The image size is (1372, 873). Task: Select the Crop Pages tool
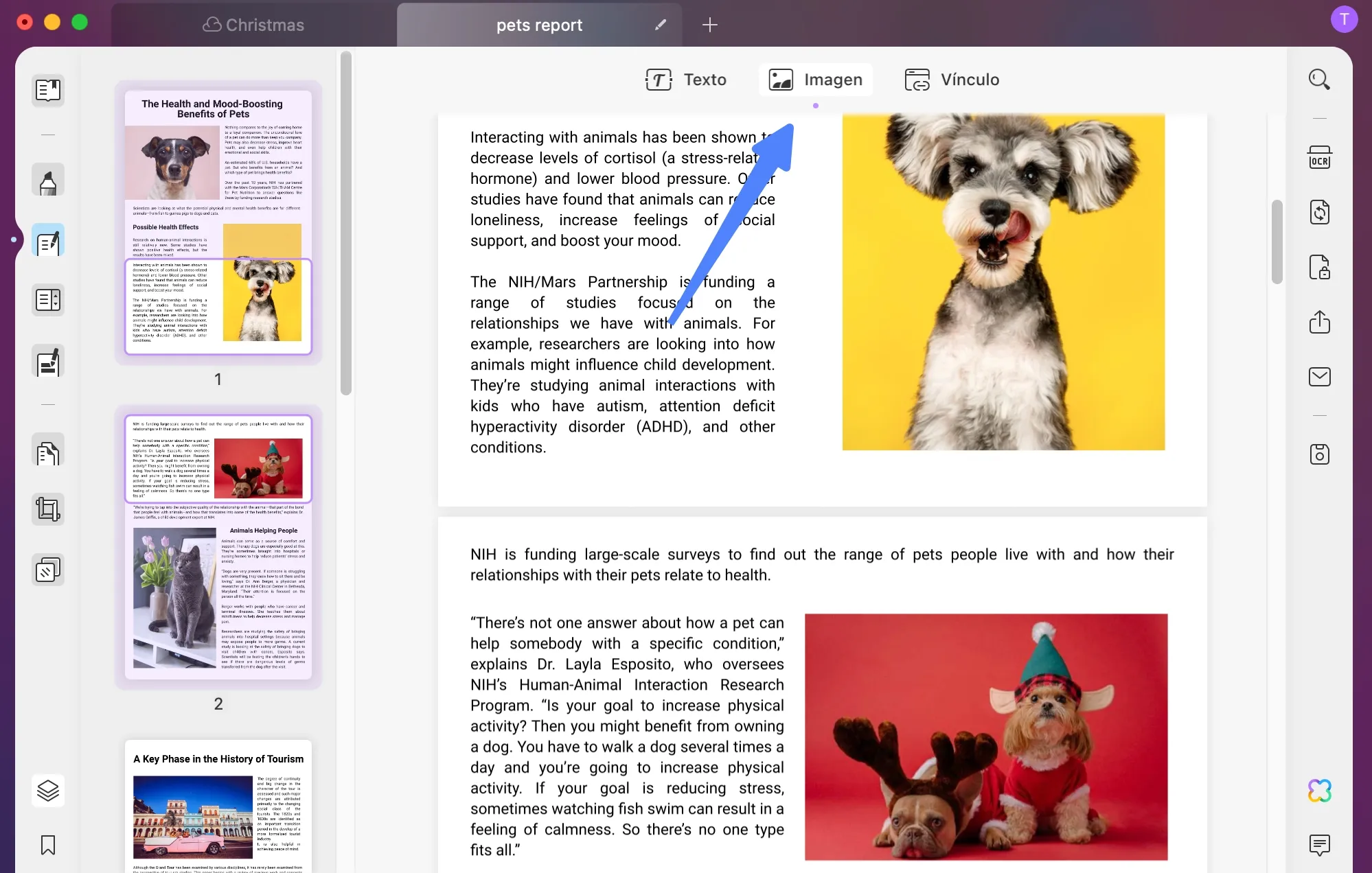tap(48, 509)
